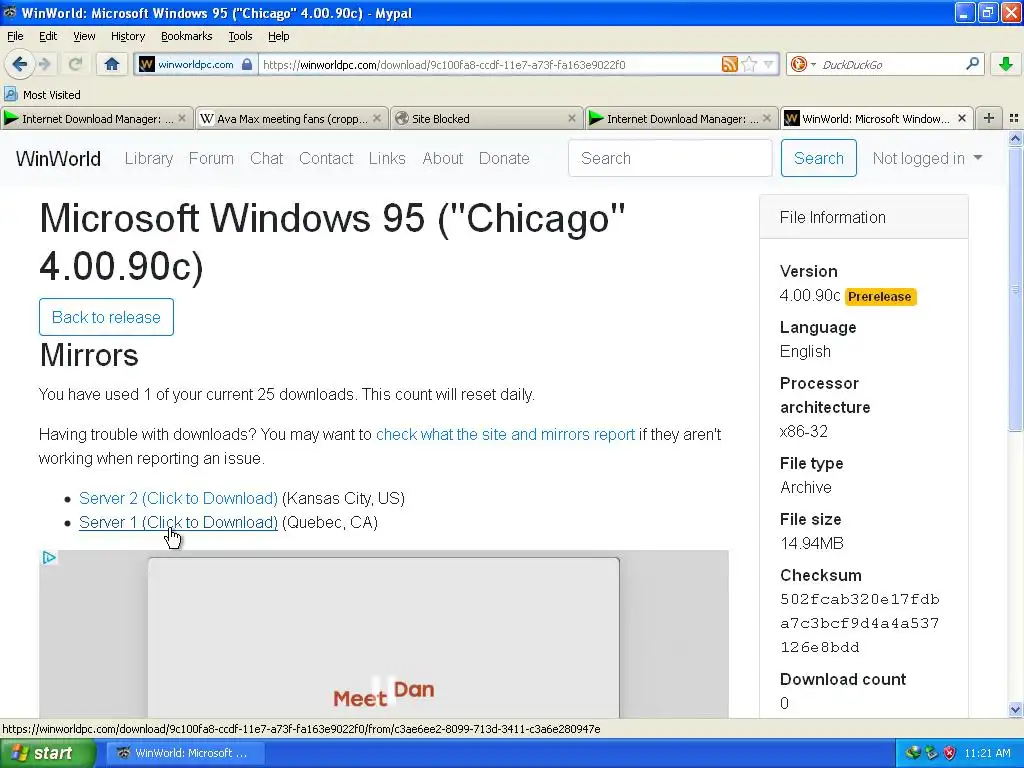Viewport: 1024px width, 768px height.
Task: Select WinWorld taskbar window button
Action: pos(185,753)
